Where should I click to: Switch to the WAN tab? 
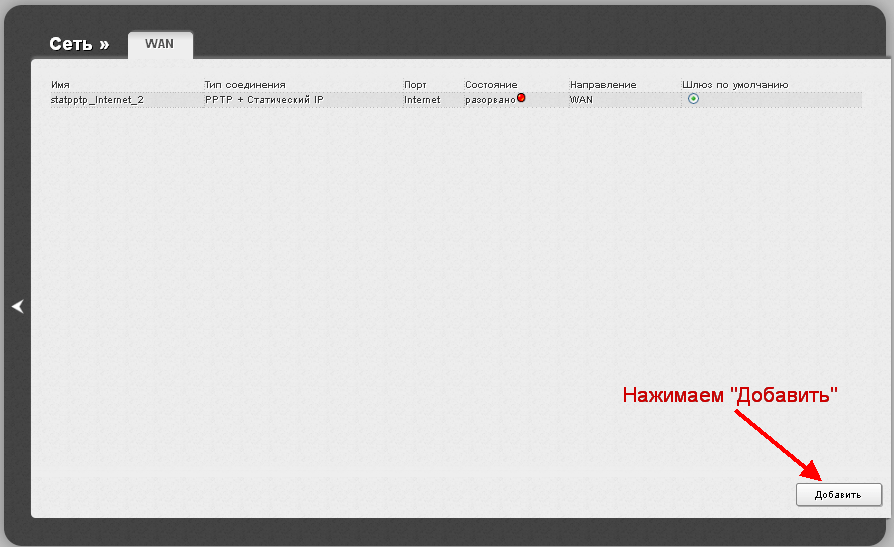(x=160, y=45)
